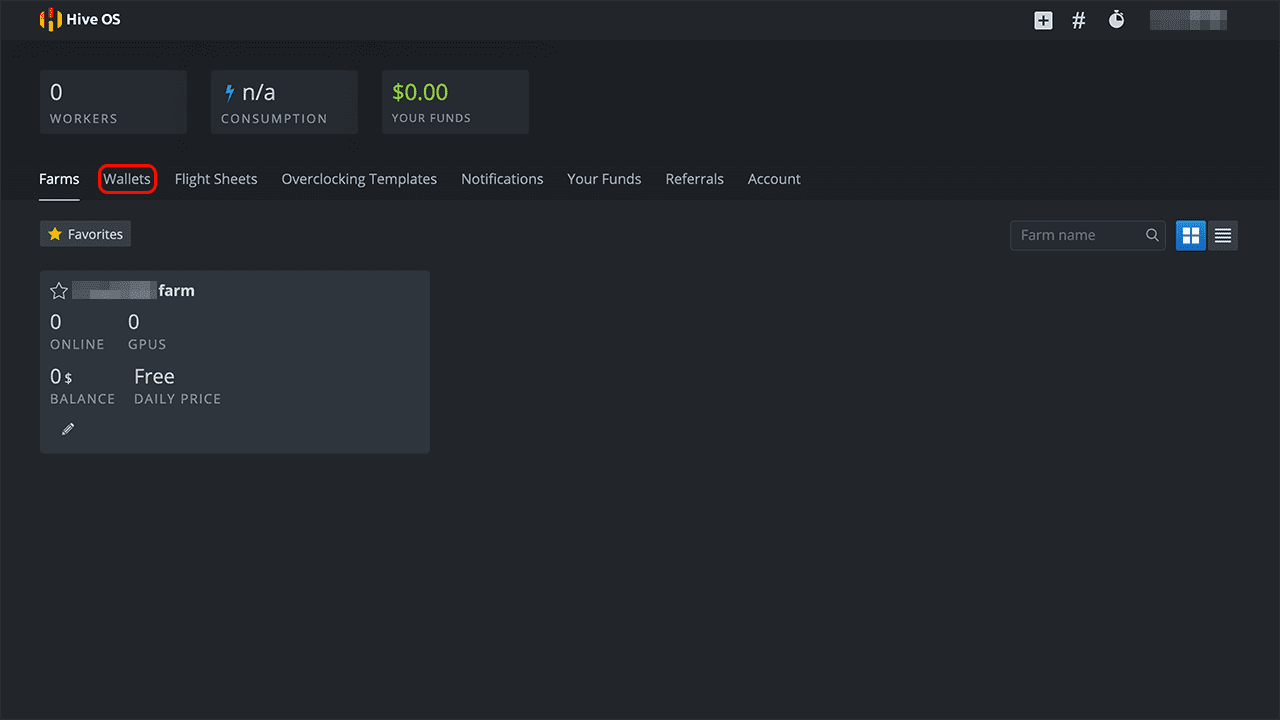Open the Wallets tab
This screenshot has width=1280, height=720.
(127, 179)
